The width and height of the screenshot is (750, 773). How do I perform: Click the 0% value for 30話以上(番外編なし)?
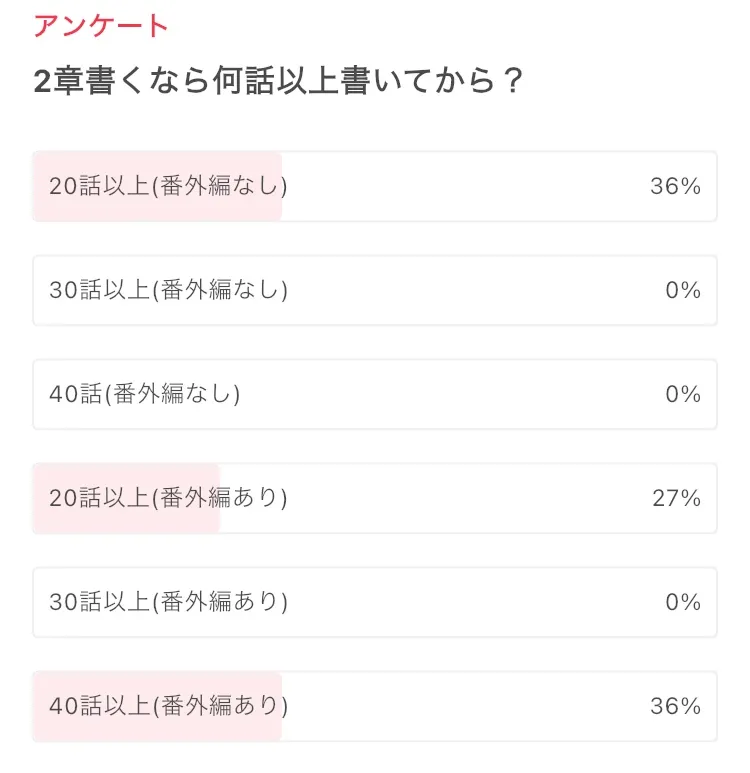click(683, 290)
